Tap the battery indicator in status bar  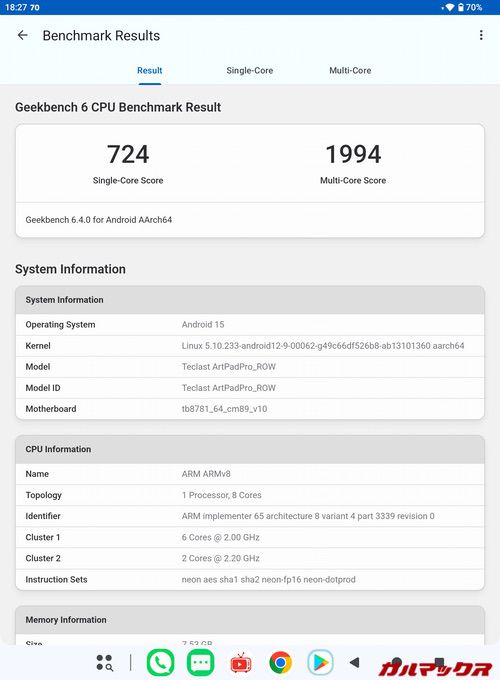[470, 7]
